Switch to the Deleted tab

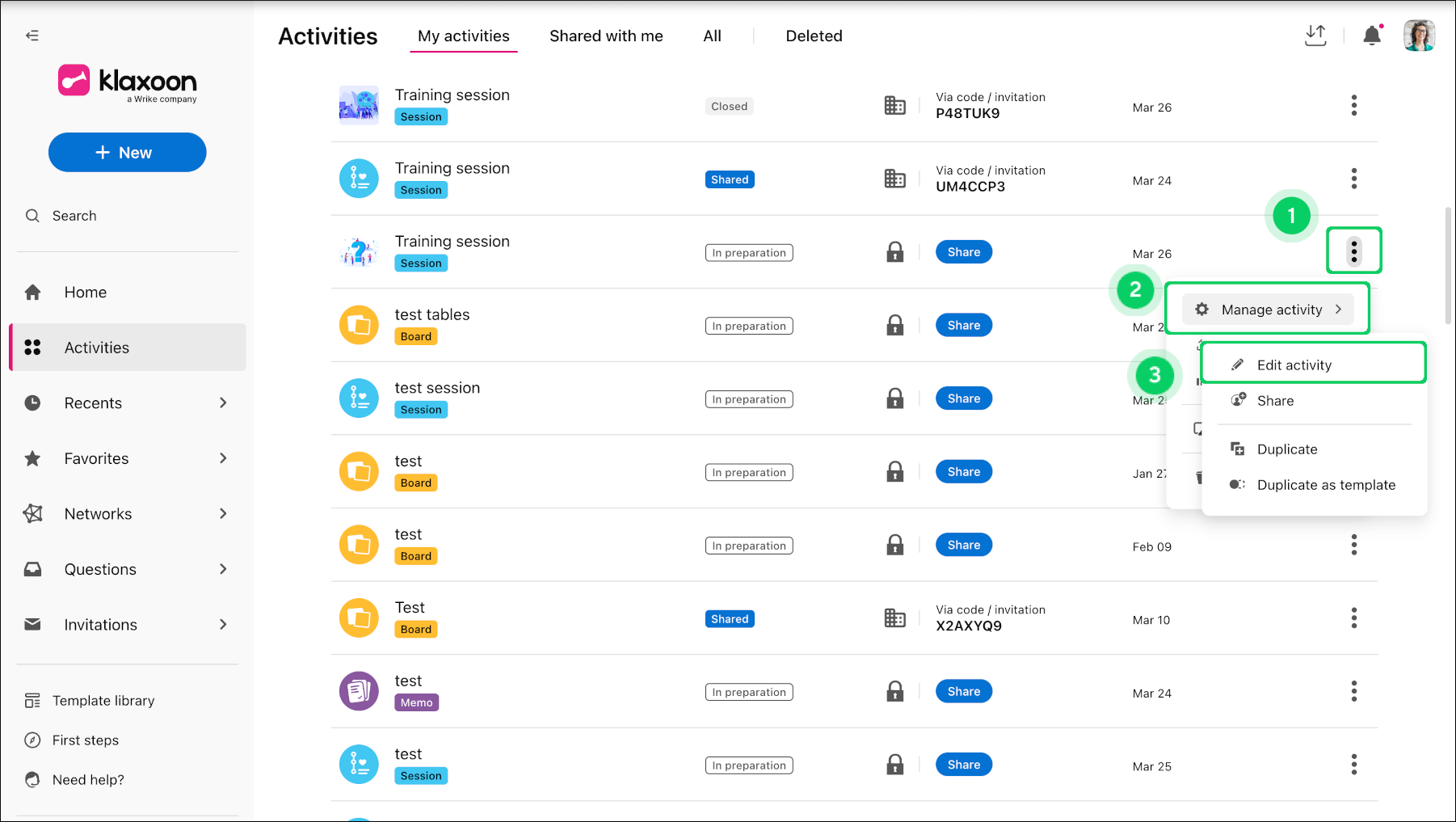tap(814, 36)
